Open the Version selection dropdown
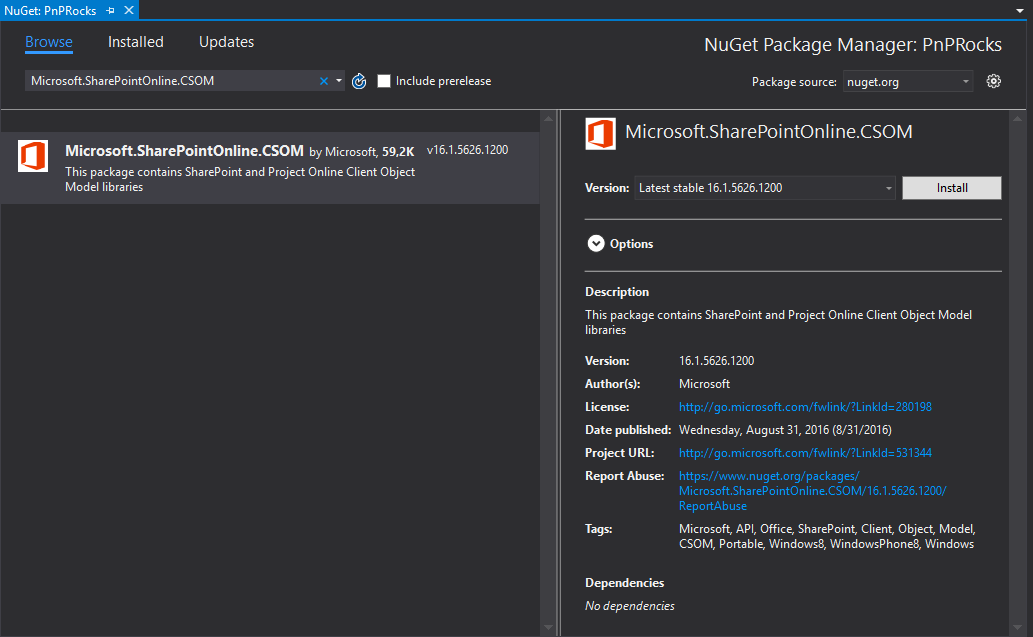The image size is (1033, 637). pos(886,187)
